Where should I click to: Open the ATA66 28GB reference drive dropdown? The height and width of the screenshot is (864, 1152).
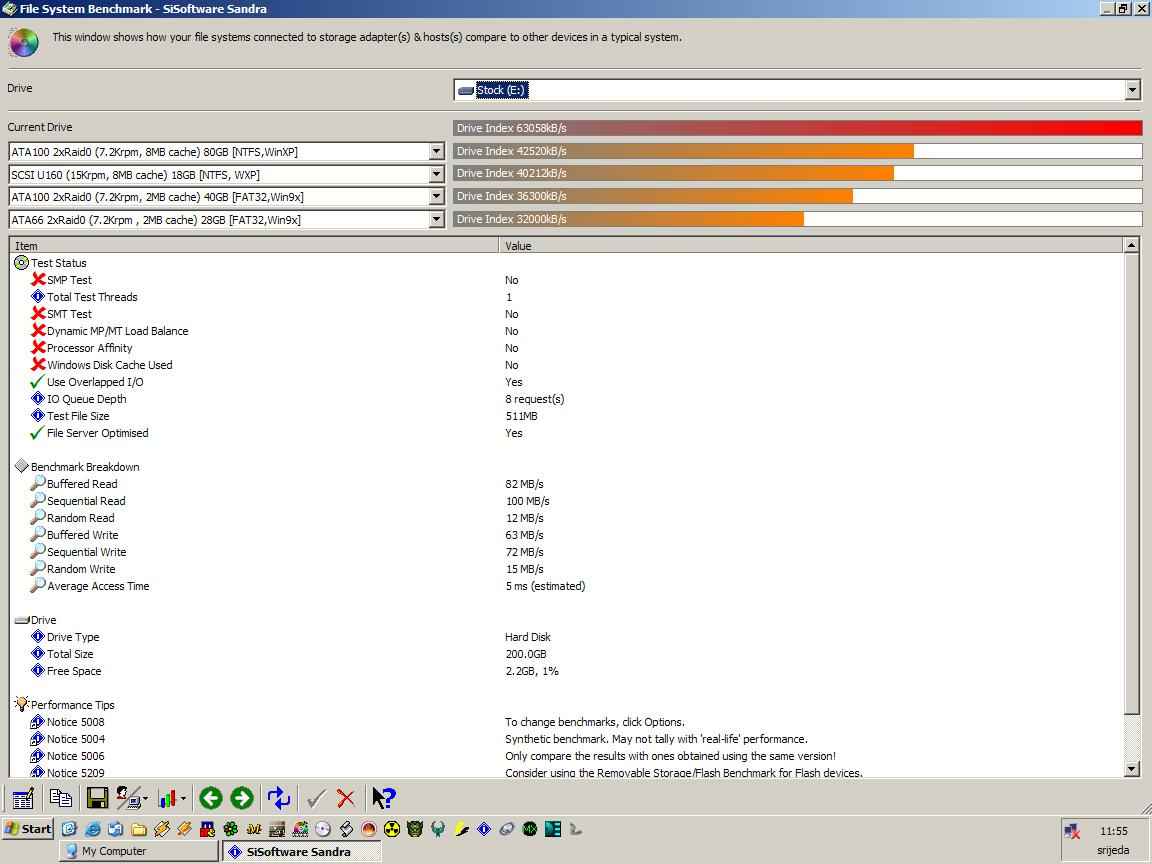point(436,220)
